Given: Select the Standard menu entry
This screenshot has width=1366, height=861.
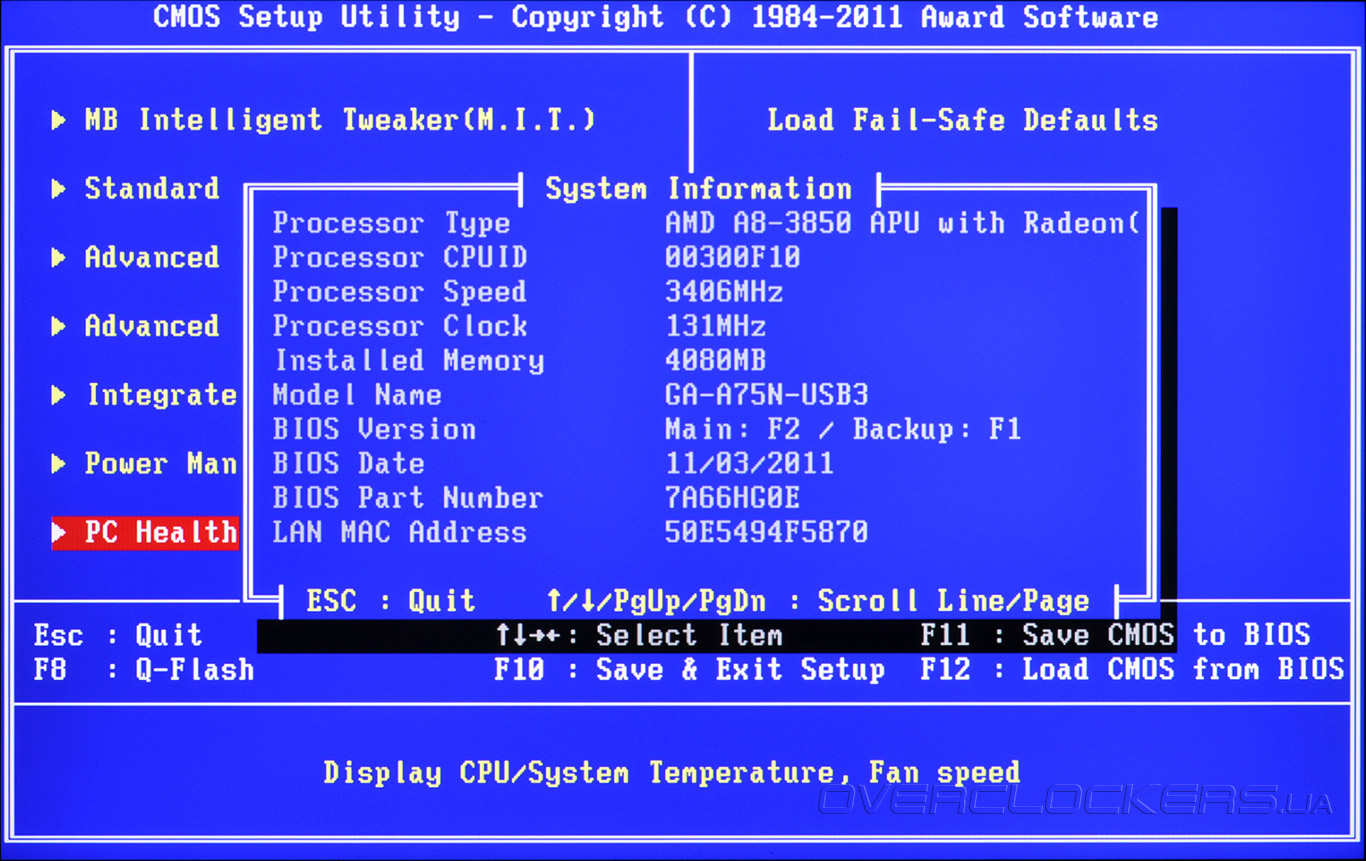Looking at the screenshot, I should (152, 188).
